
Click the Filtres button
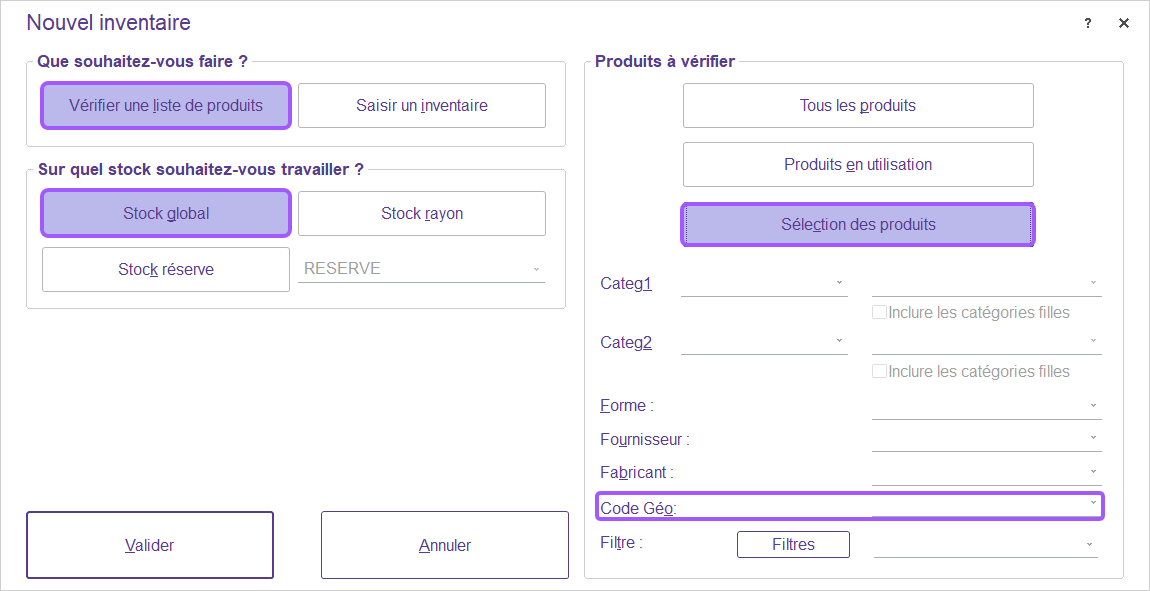click(793, 545)
